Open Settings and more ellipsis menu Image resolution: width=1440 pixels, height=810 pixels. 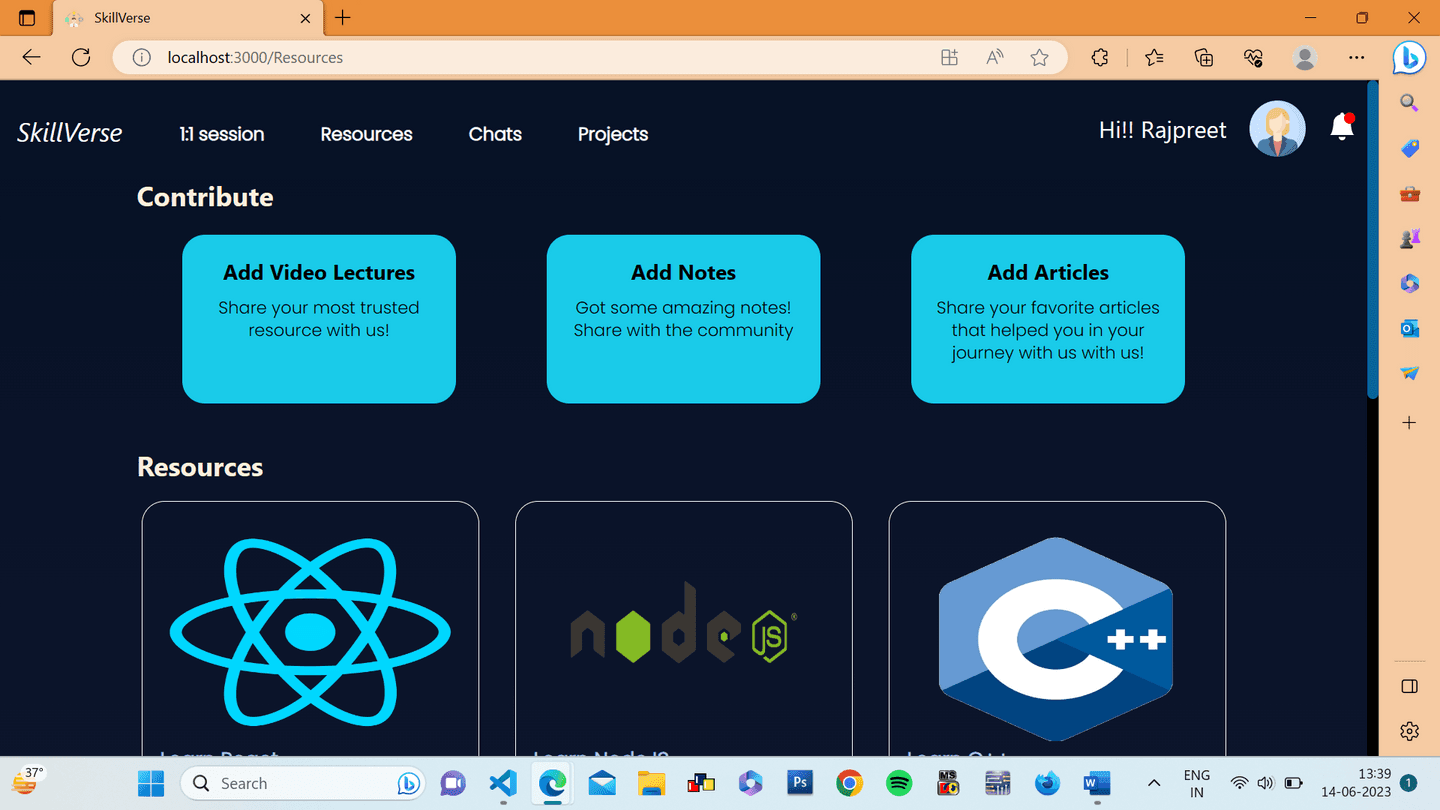tap(1356, 57)
